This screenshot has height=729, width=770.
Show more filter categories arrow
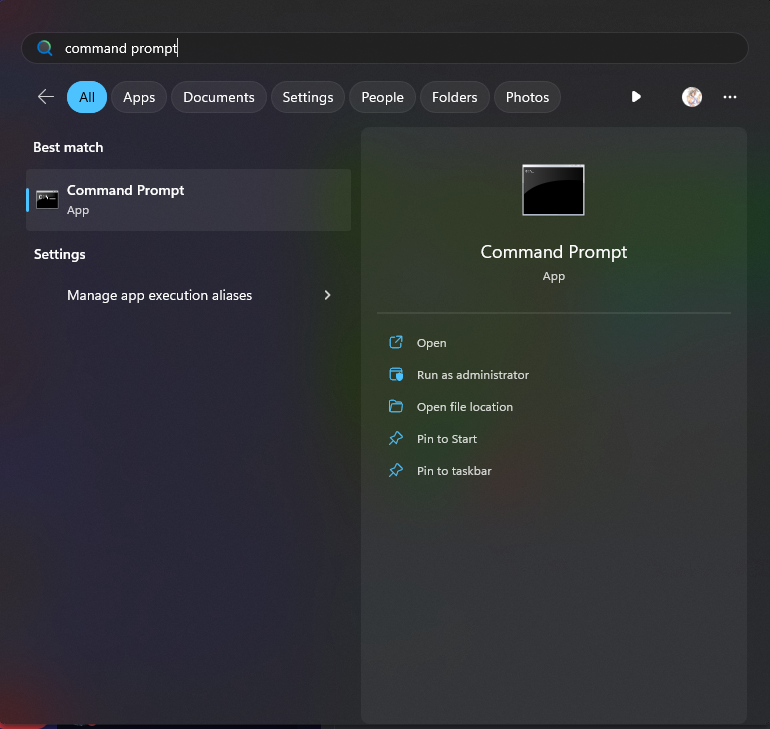(x=636, y=97)
